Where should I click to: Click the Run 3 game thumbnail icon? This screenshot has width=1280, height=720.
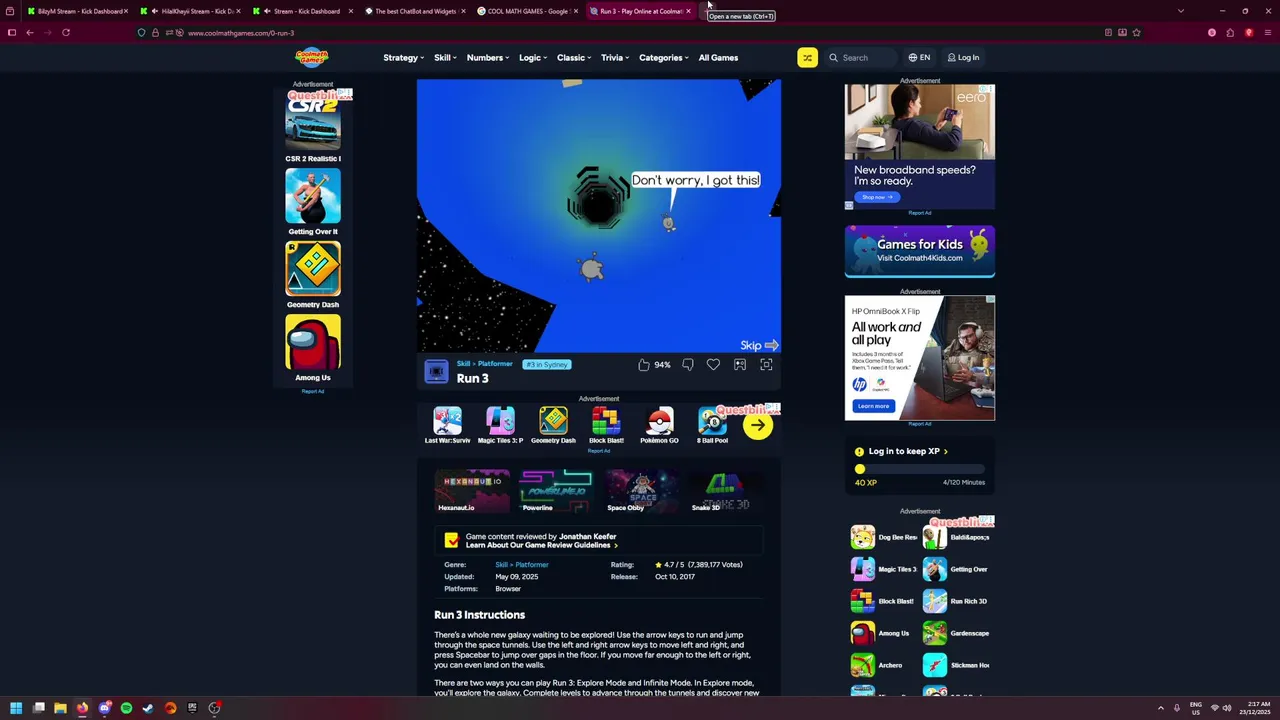(x=436, y=372)
